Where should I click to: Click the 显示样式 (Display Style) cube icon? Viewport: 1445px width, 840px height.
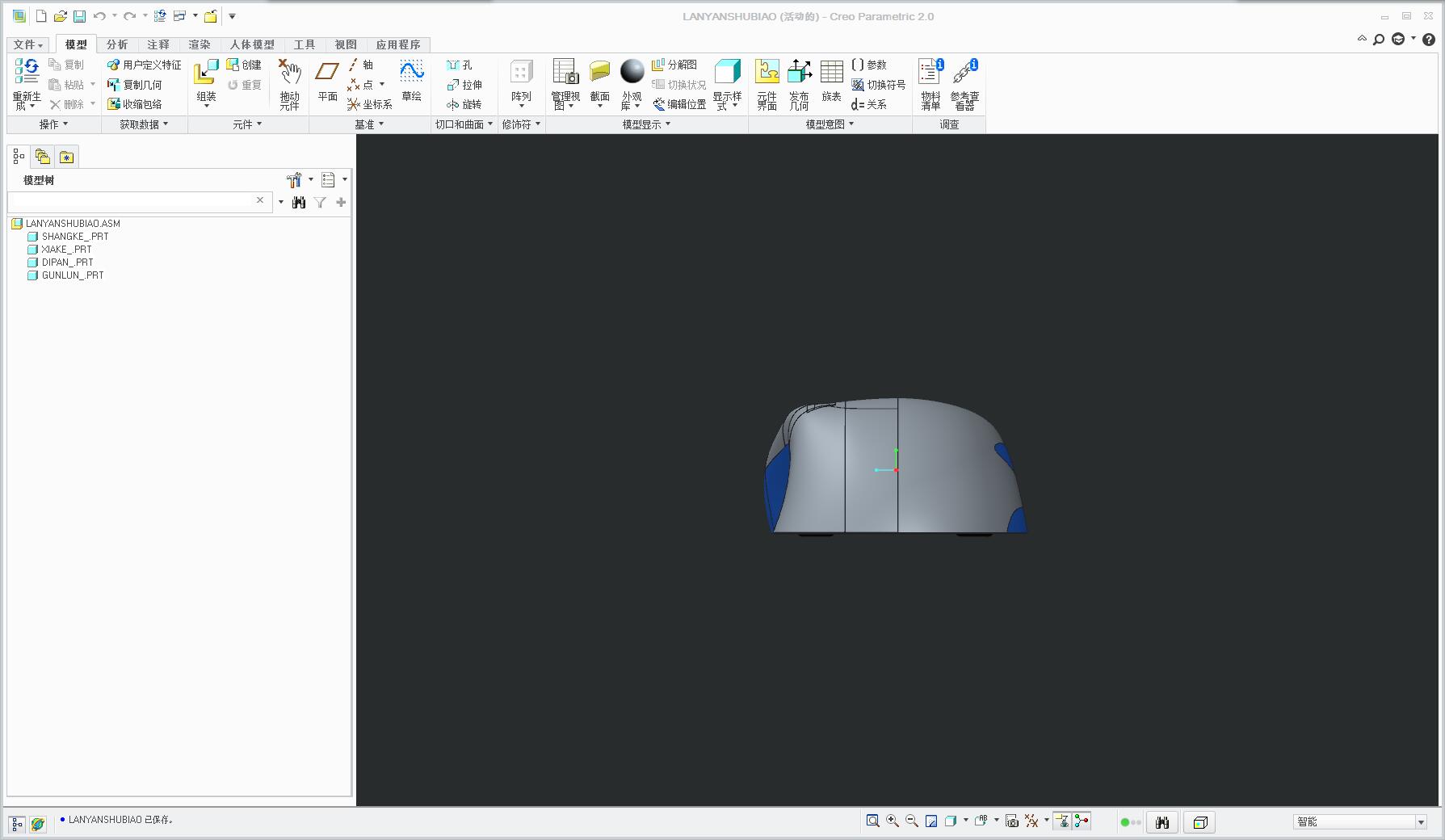[x=727, y=72]
